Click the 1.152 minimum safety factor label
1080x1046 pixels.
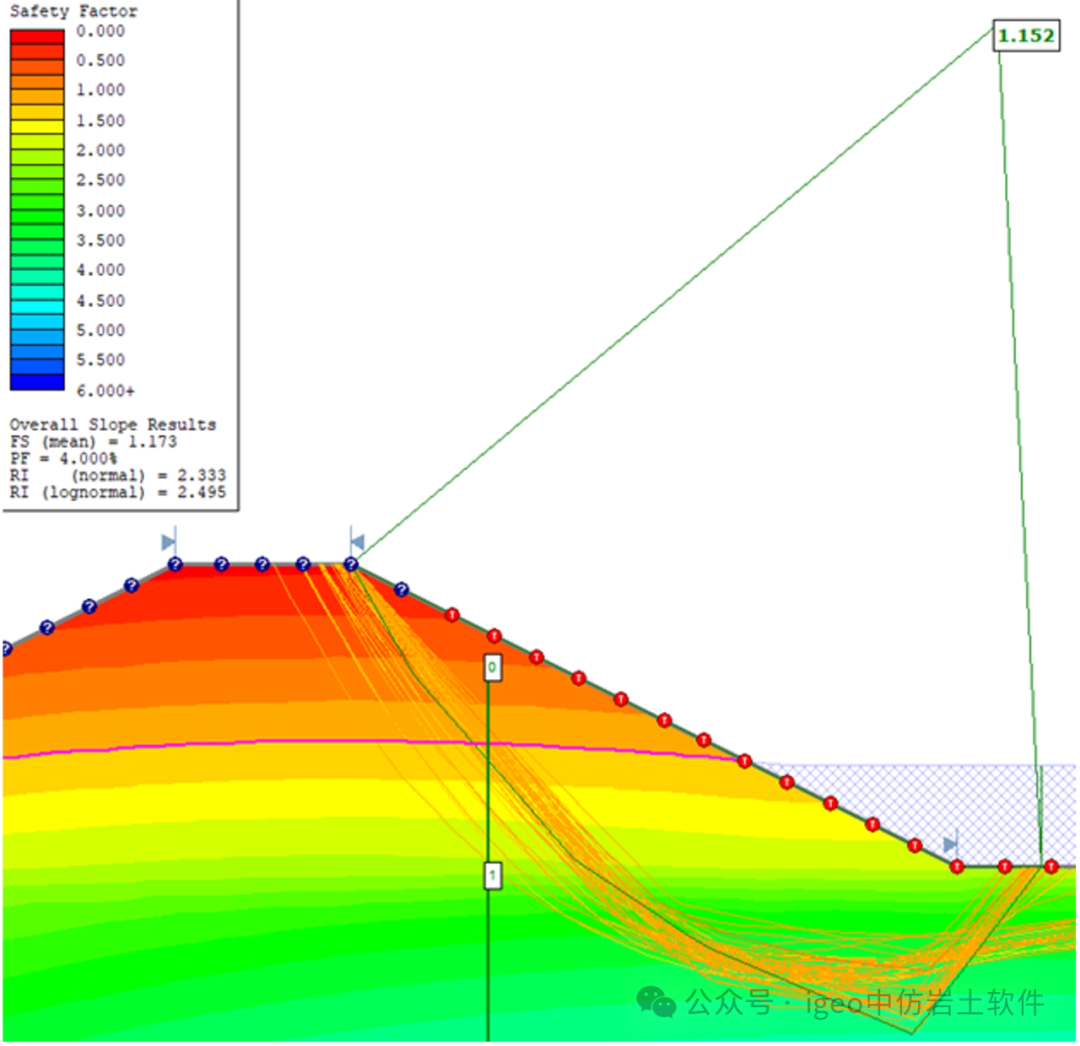point(1026,37)
